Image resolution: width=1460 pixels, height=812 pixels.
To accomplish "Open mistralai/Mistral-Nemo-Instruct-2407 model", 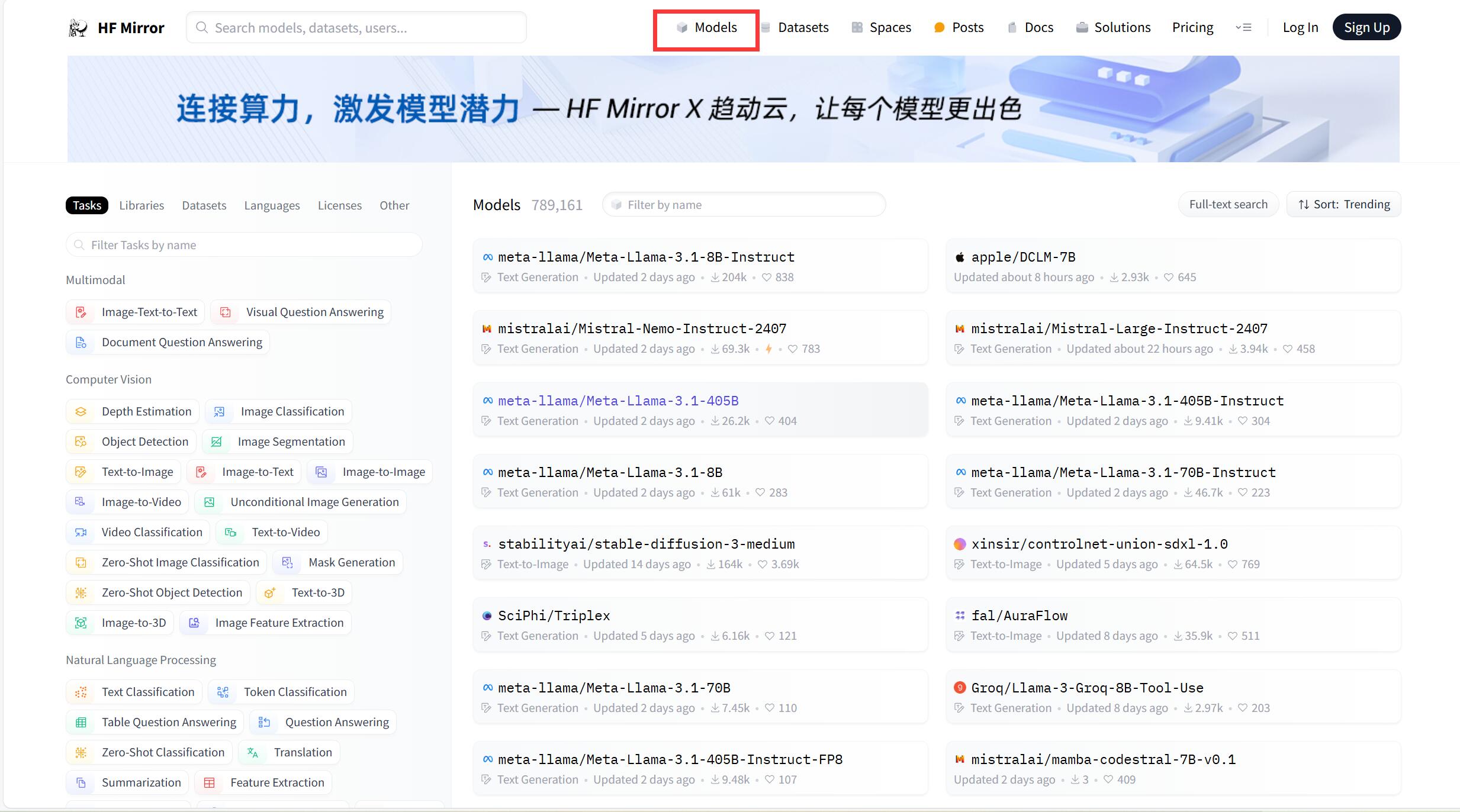I will (x=700, y=337).
